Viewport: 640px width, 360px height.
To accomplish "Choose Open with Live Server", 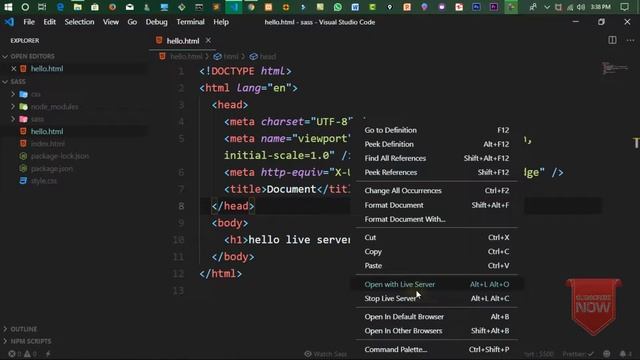I will tap(436, 284).
